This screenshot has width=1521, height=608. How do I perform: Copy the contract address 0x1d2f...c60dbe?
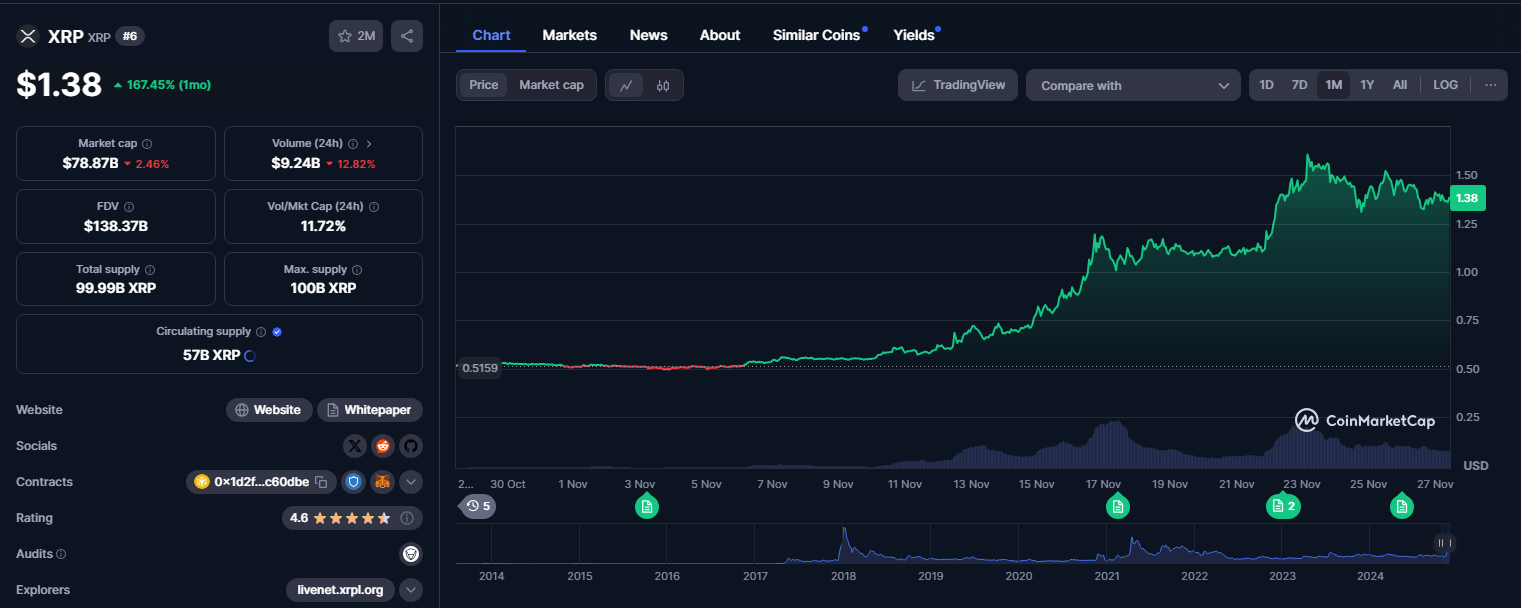pyautogui.click(x=321, y=482)
